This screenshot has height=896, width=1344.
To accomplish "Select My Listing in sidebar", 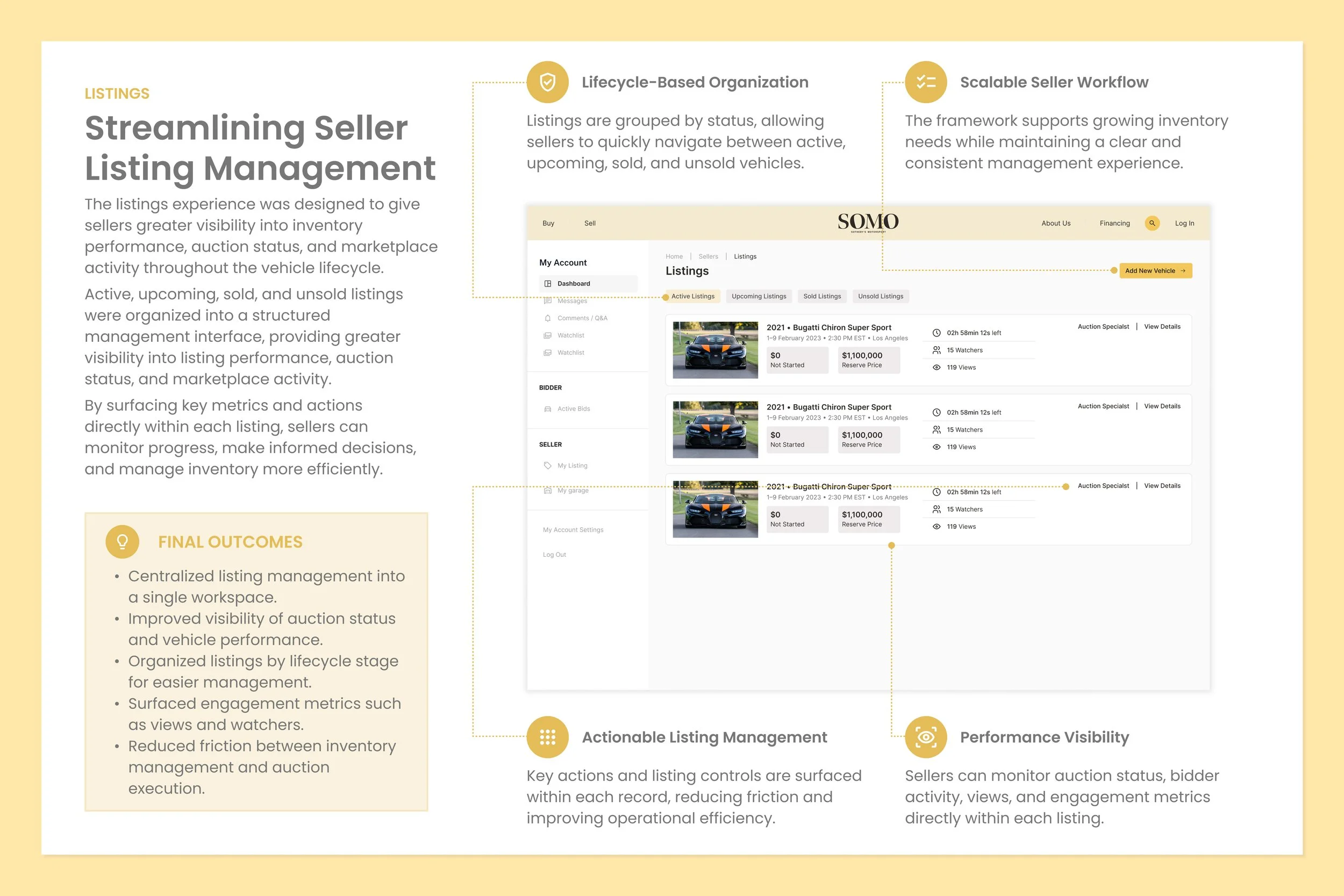I will click(572, 465).
